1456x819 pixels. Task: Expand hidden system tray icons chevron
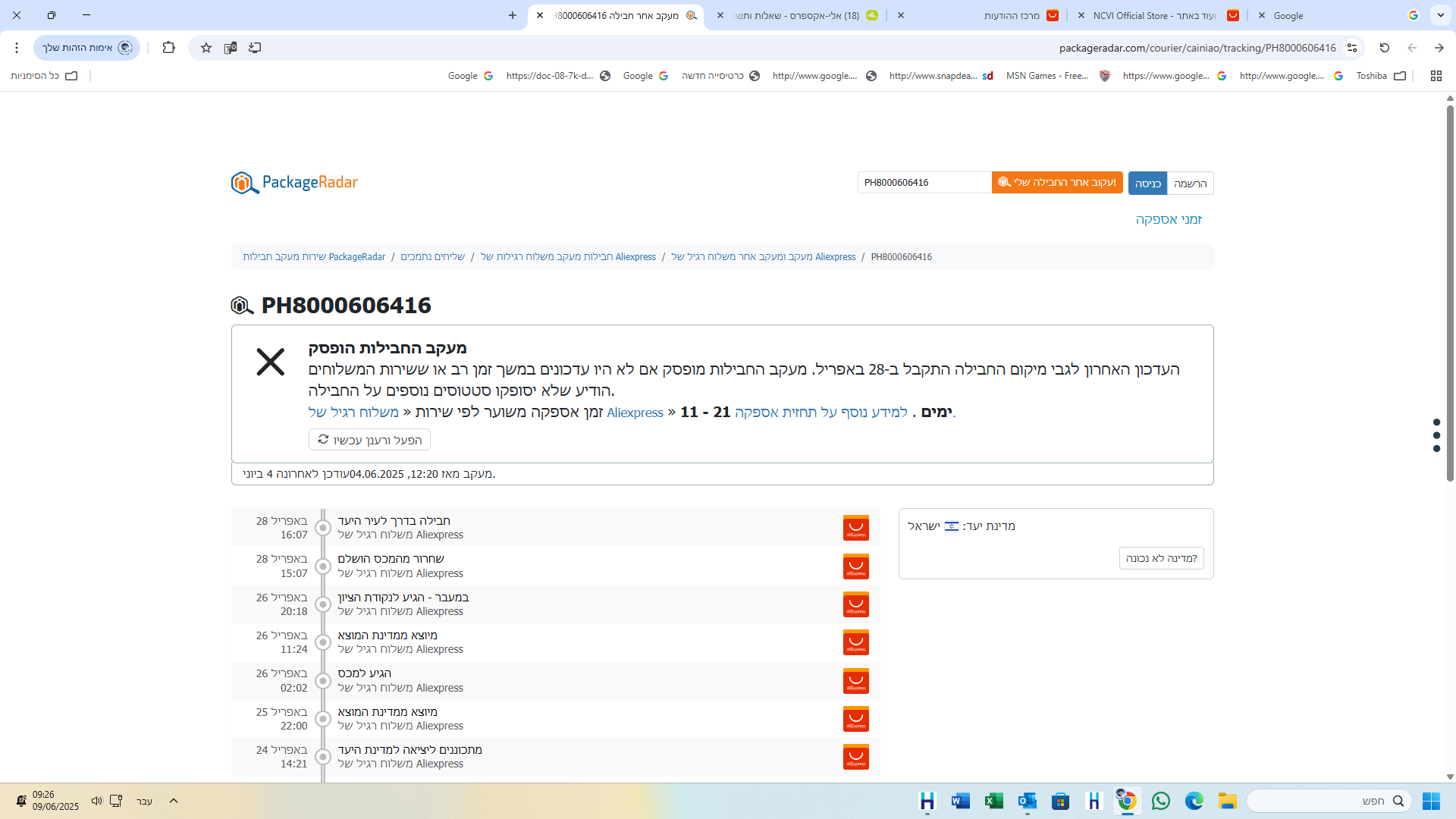(174, 801)
